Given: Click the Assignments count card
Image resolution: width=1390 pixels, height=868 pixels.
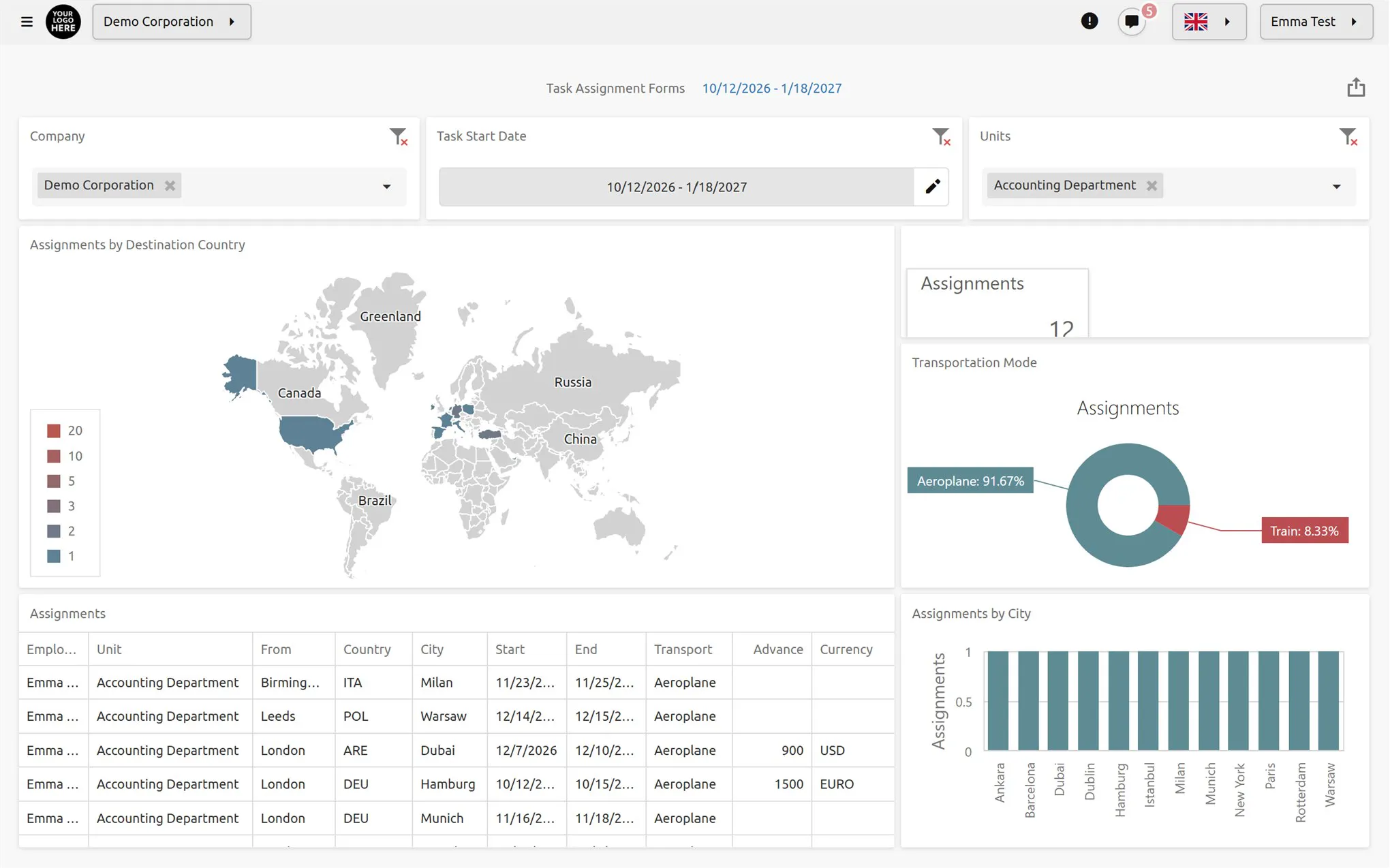Looking at the screenshot, I should pos(997,303).
